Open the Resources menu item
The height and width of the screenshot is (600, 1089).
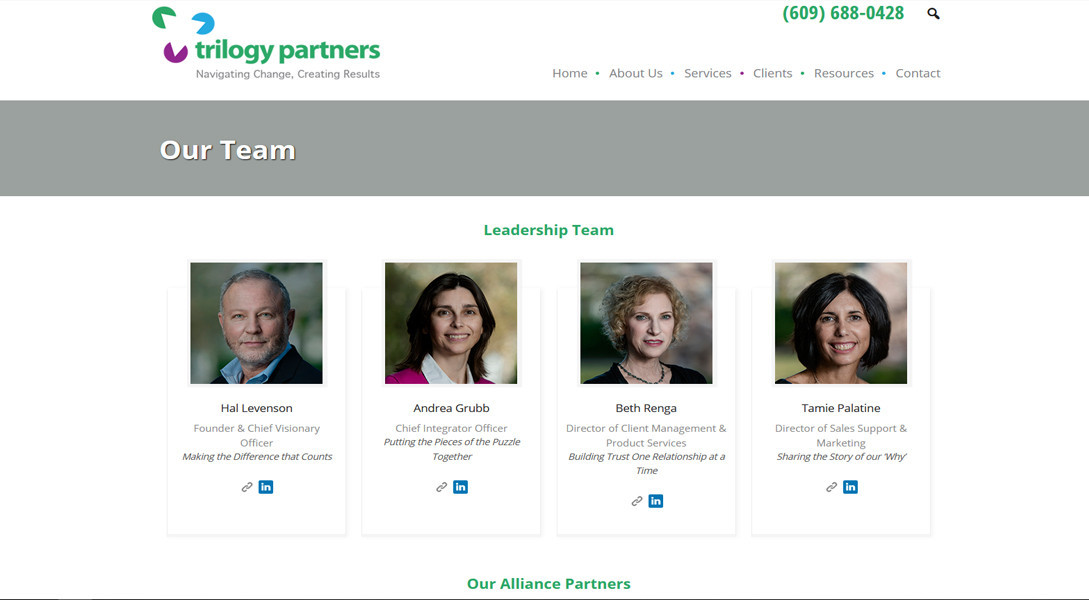pos(844,73)
